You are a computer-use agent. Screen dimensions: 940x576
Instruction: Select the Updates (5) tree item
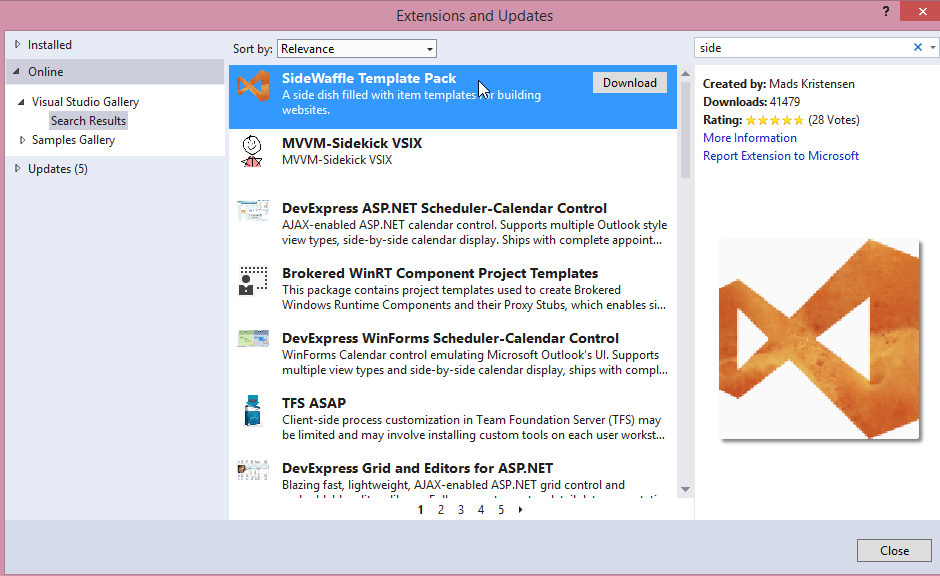tap(58, 169)
